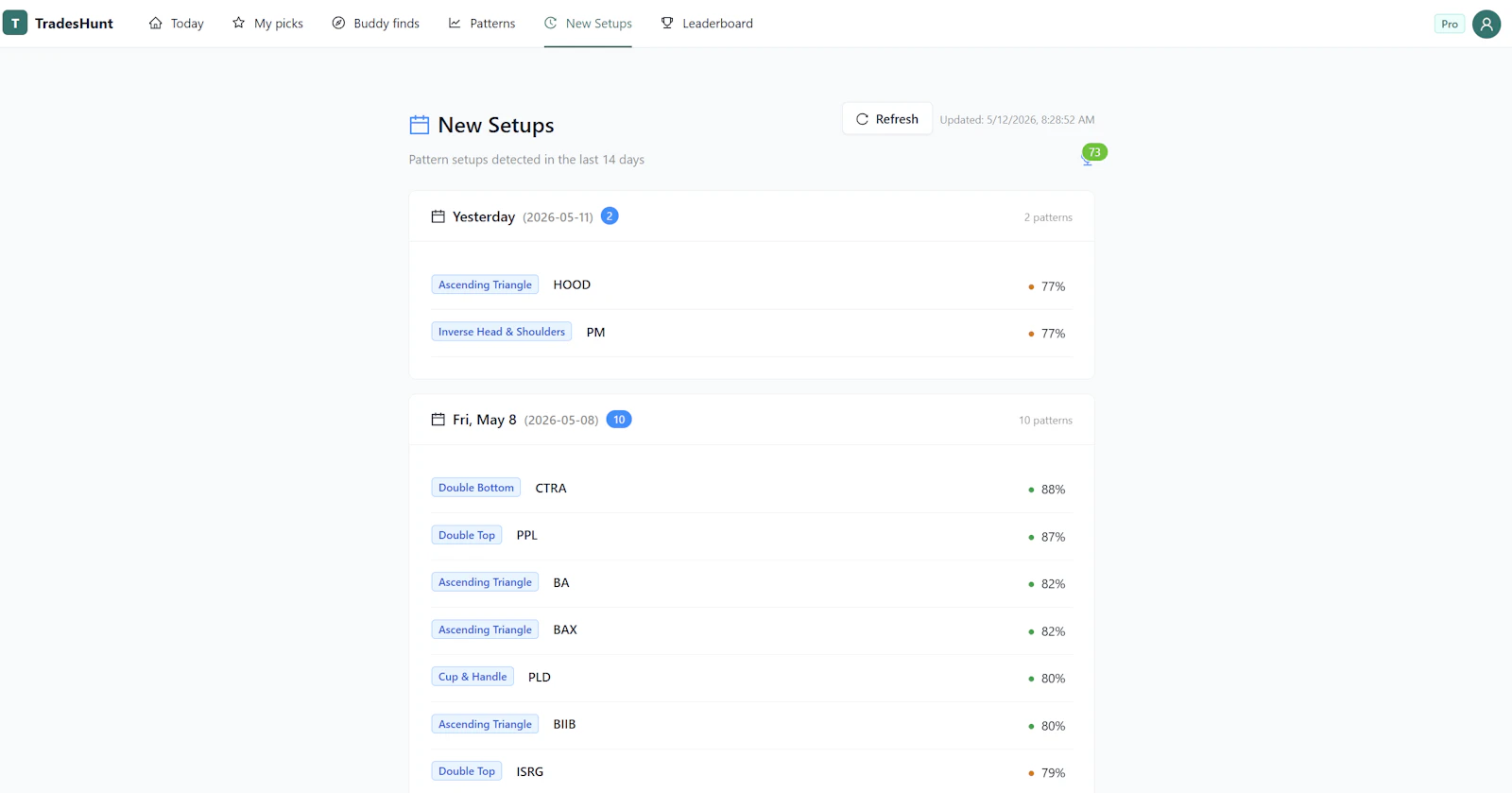The width and height of the screenshot is (1512, 793).
Task: Click the green 73 notification badge
Action: 1094,152
